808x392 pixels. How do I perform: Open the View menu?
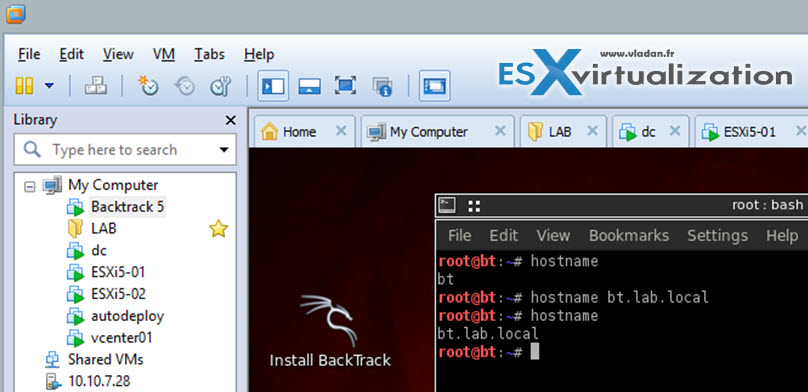click(x=118, y=54)
